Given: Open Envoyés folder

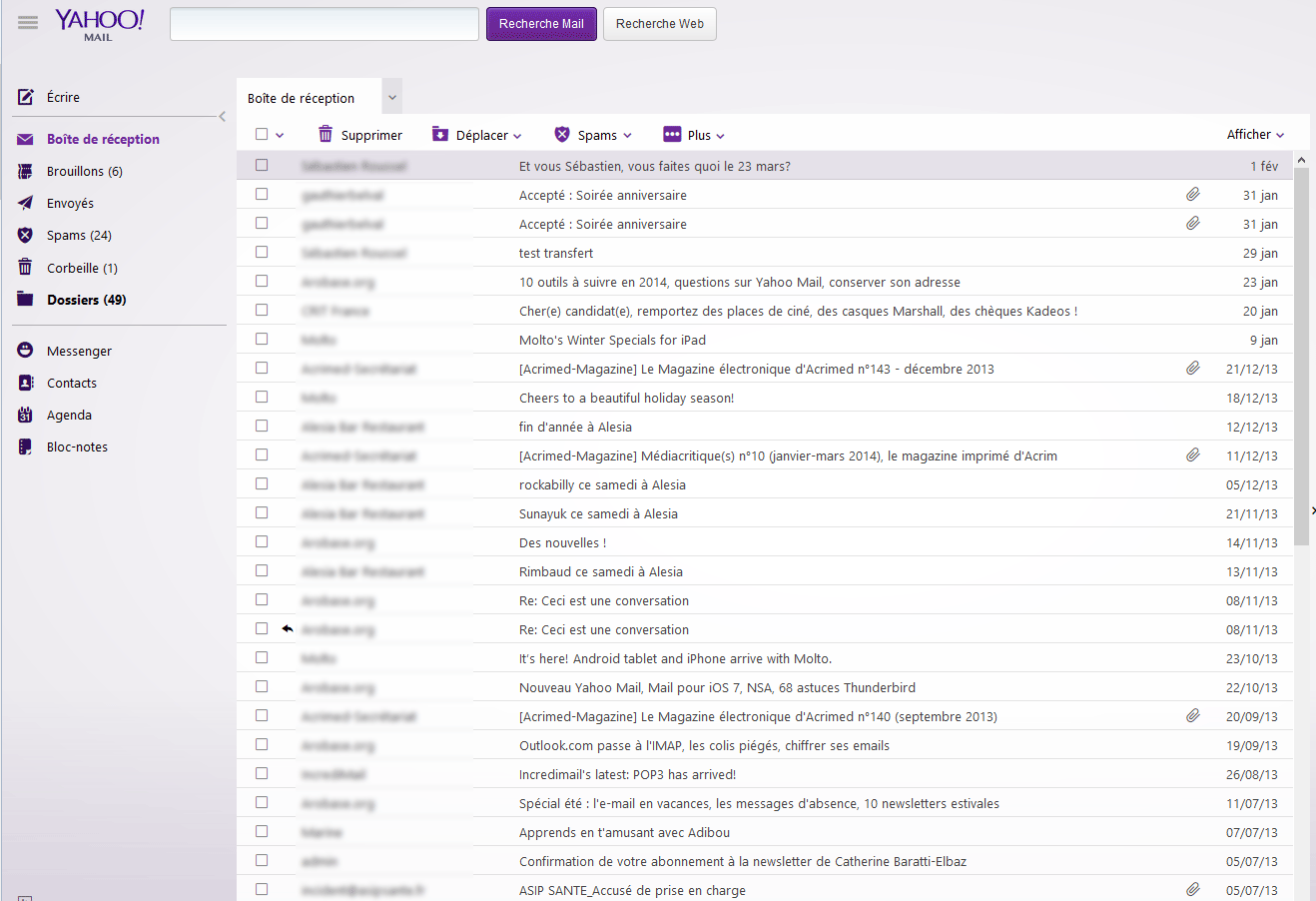Looking at the screenshot, I should tap(70, 203).
